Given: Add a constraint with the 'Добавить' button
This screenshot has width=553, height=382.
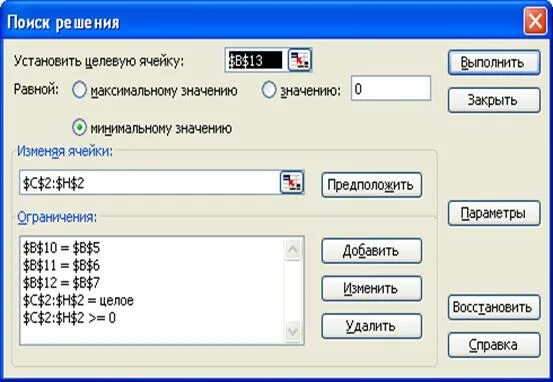Looking at the screenshot, I should click(371, 251).
